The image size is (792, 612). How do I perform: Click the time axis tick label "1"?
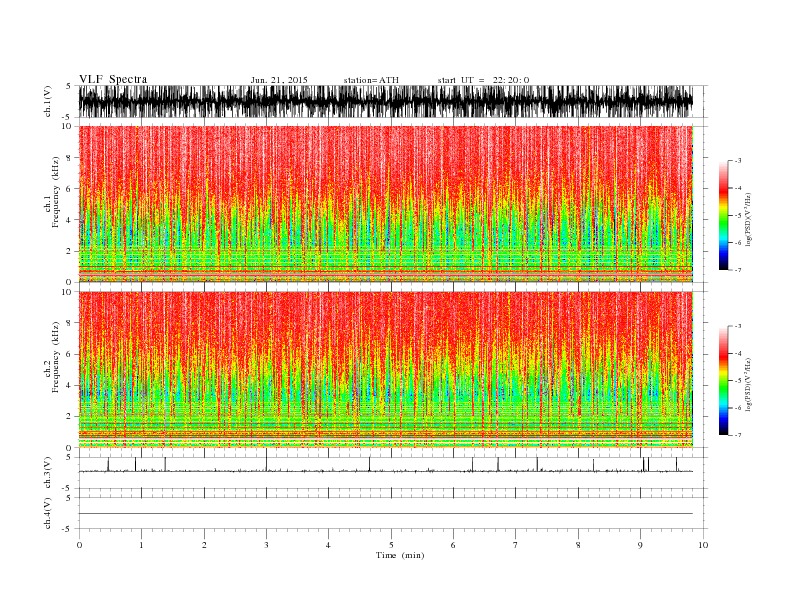[x=141, y=545]
